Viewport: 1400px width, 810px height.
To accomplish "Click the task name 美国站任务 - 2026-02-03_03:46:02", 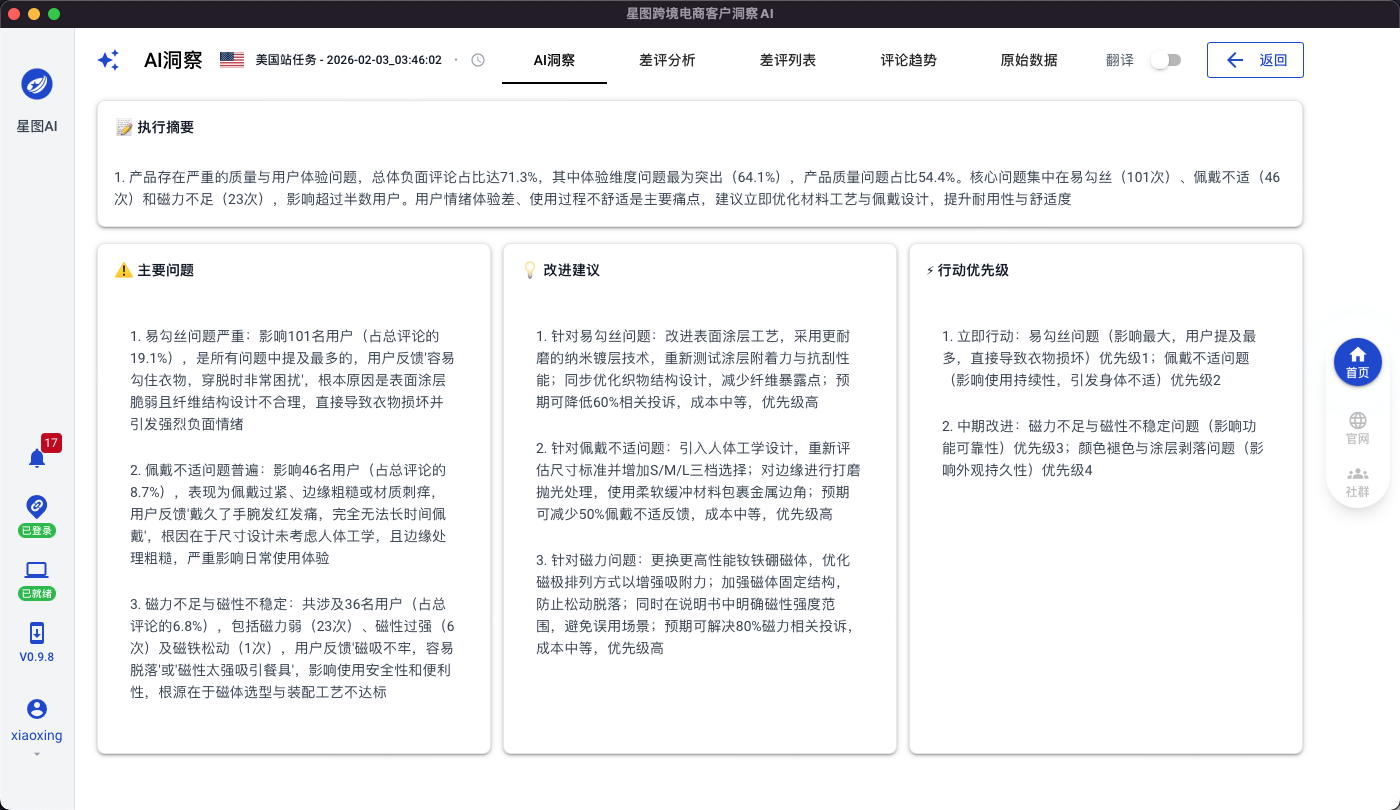I will 349,60.
